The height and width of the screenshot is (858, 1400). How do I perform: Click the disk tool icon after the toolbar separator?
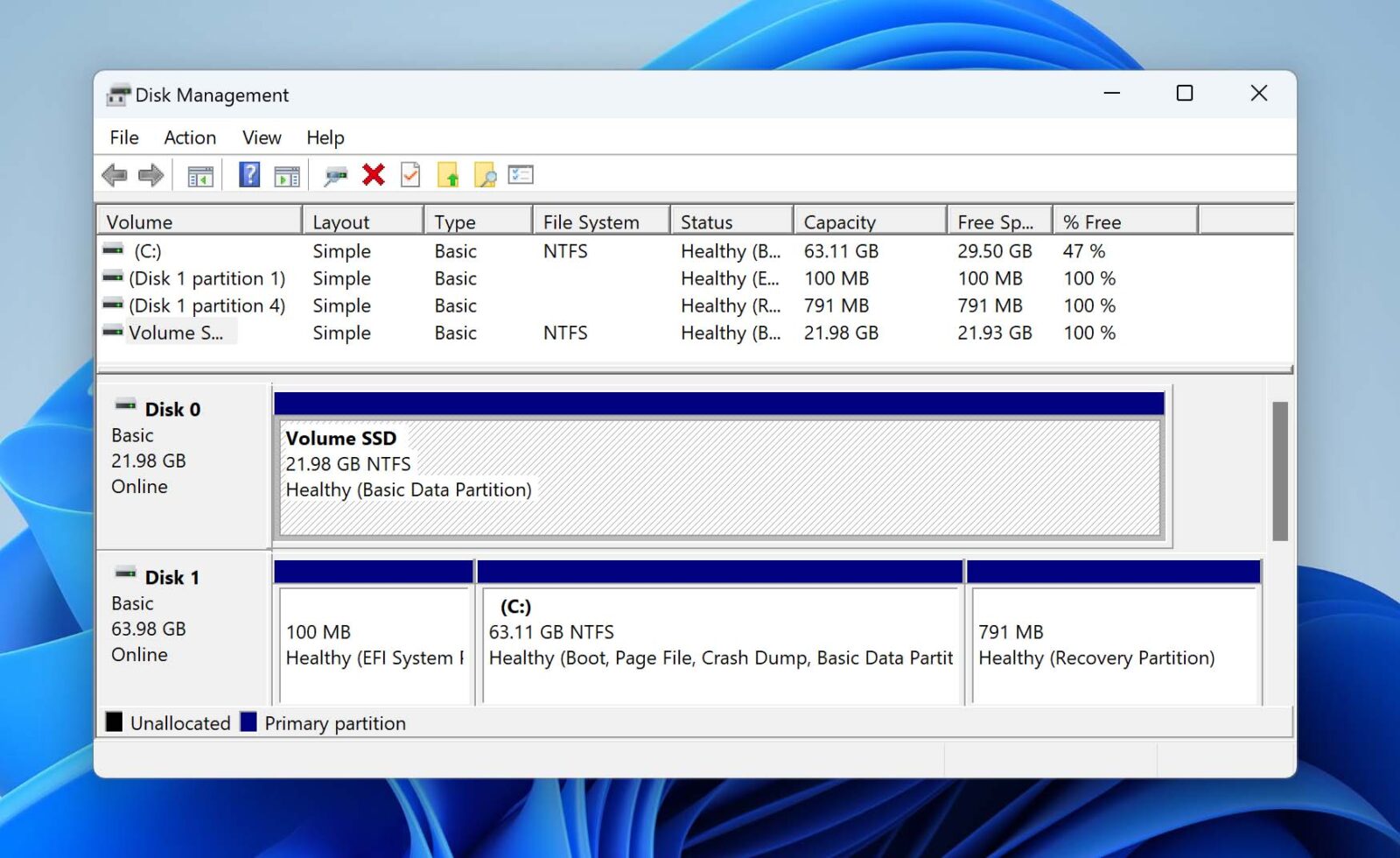[336, 175]
